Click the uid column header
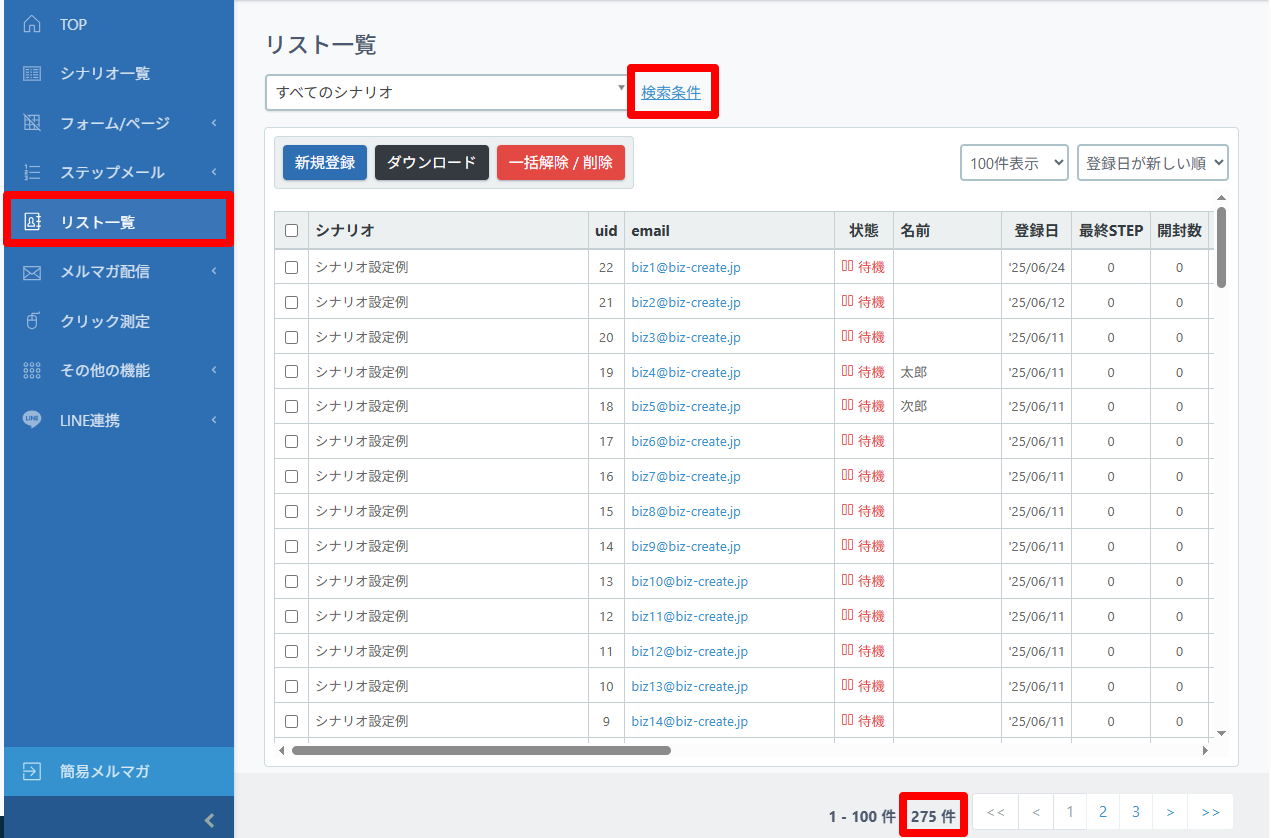The image size is (1271, 838). (606, 230)
